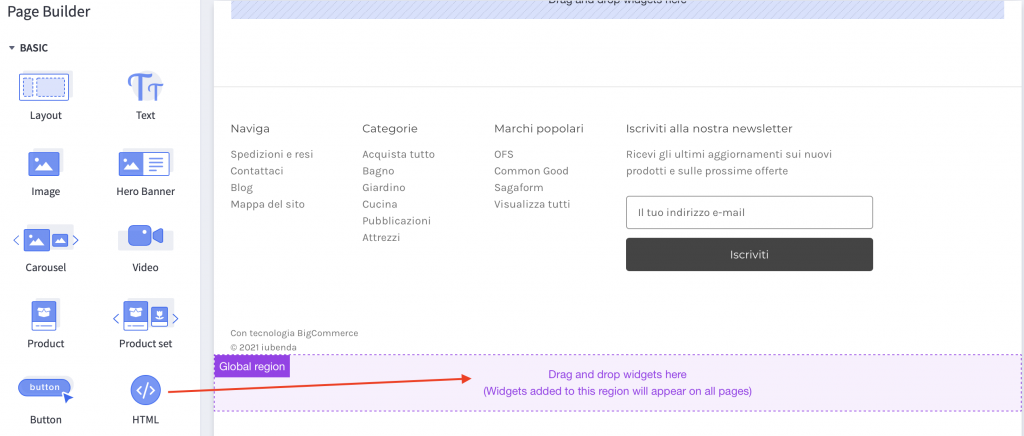Go to the Acquista tutto category

[x=398, y=155]
